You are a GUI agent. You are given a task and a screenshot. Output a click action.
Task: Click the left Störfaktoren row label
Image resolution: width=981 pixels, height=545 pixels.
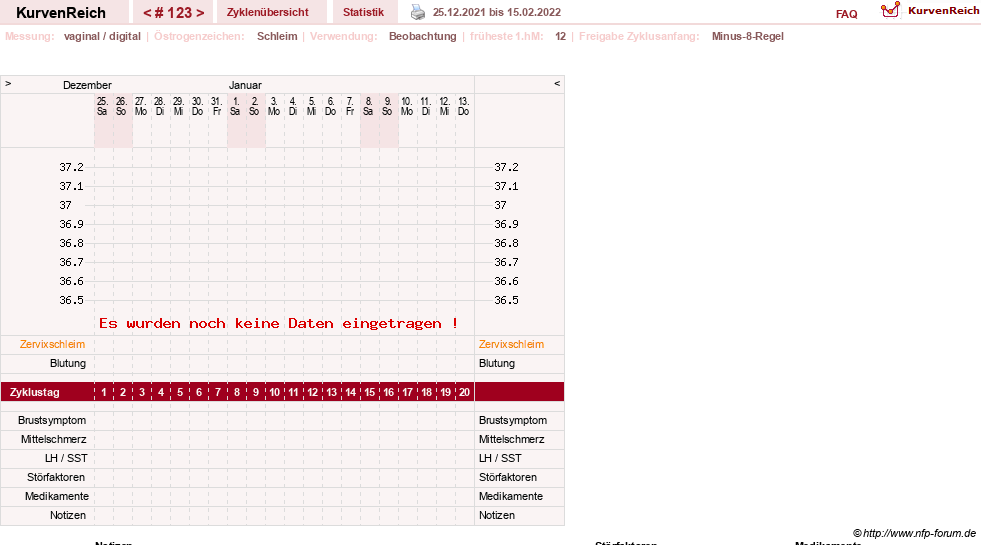pyautogui.click(x=56, y=477)
